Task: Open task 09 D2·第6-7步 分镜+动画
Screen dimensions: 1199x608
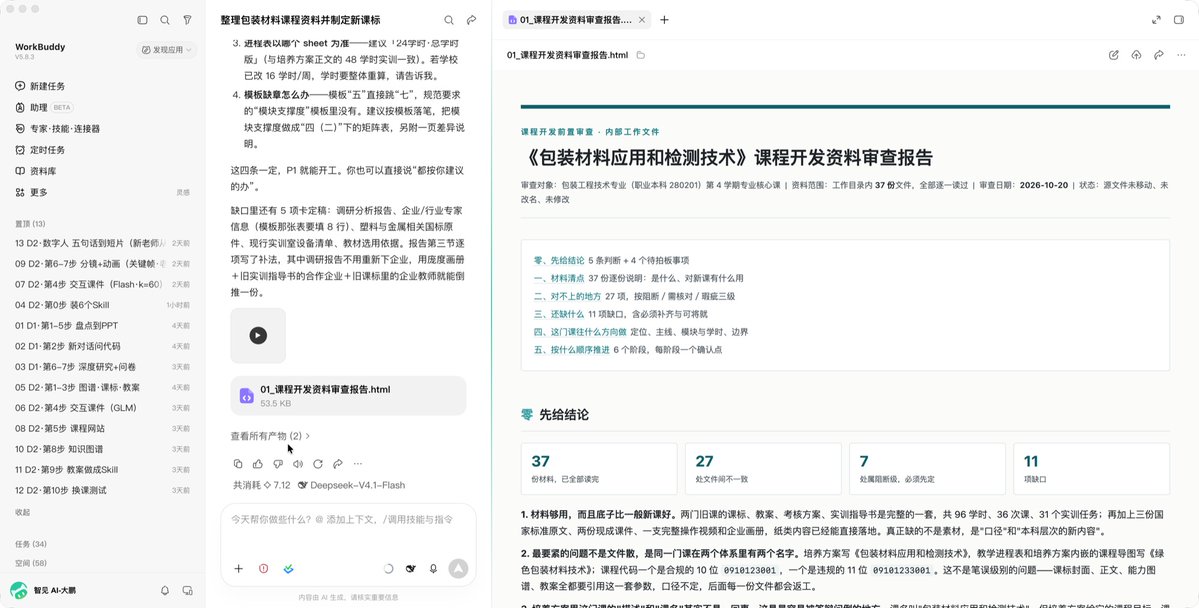Action: click(x=102, y=264)
